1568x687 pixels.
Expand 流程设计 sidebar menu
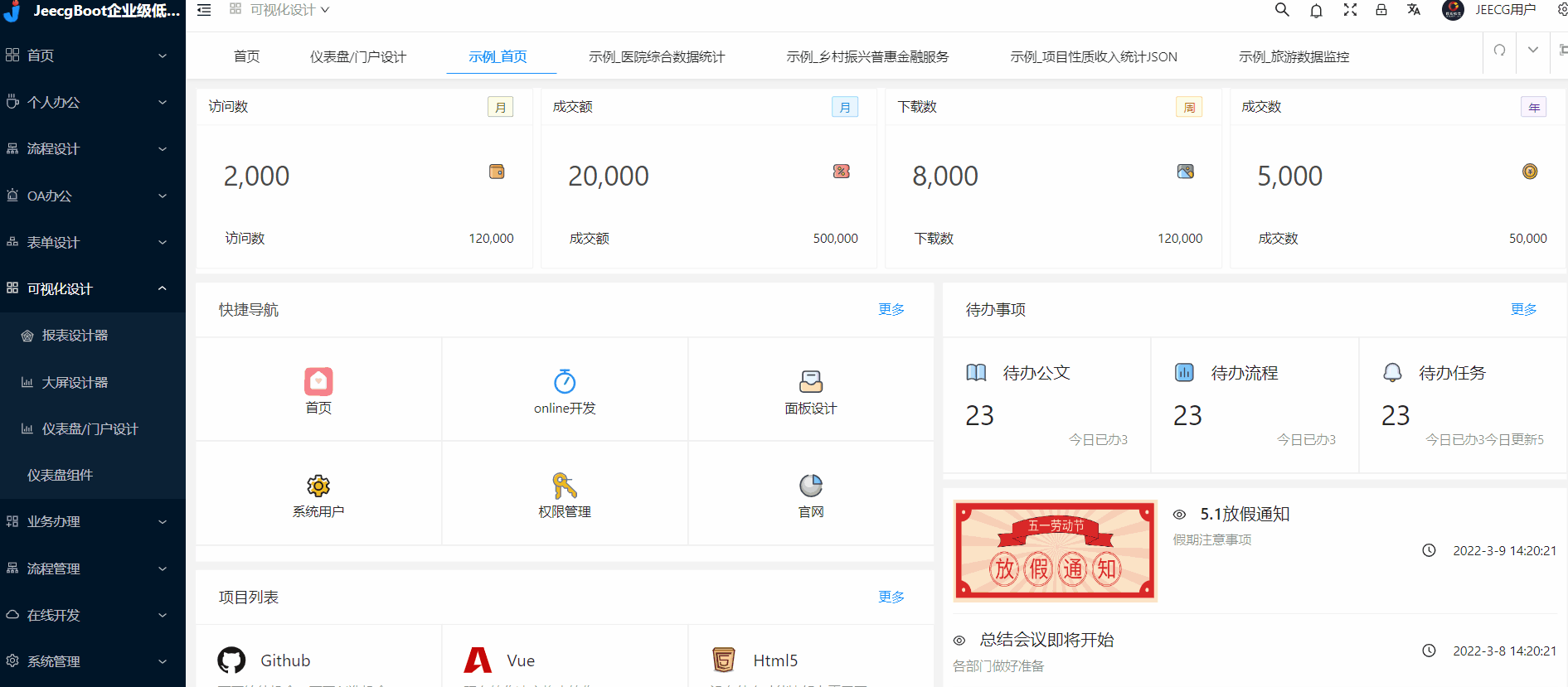coord(93,149)
